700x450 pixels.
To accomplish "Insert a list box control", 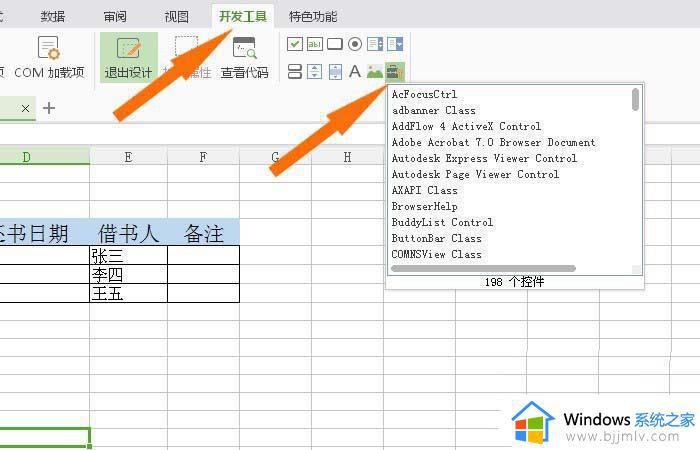I will pyautogui.click(x=375, y=44).
